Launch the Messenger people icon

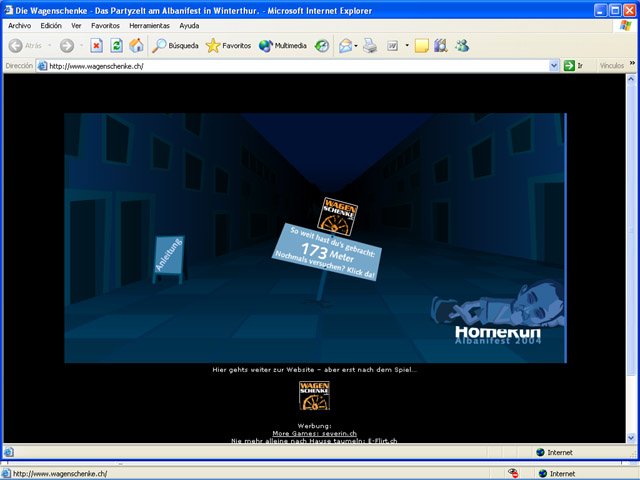pos(462,45)
